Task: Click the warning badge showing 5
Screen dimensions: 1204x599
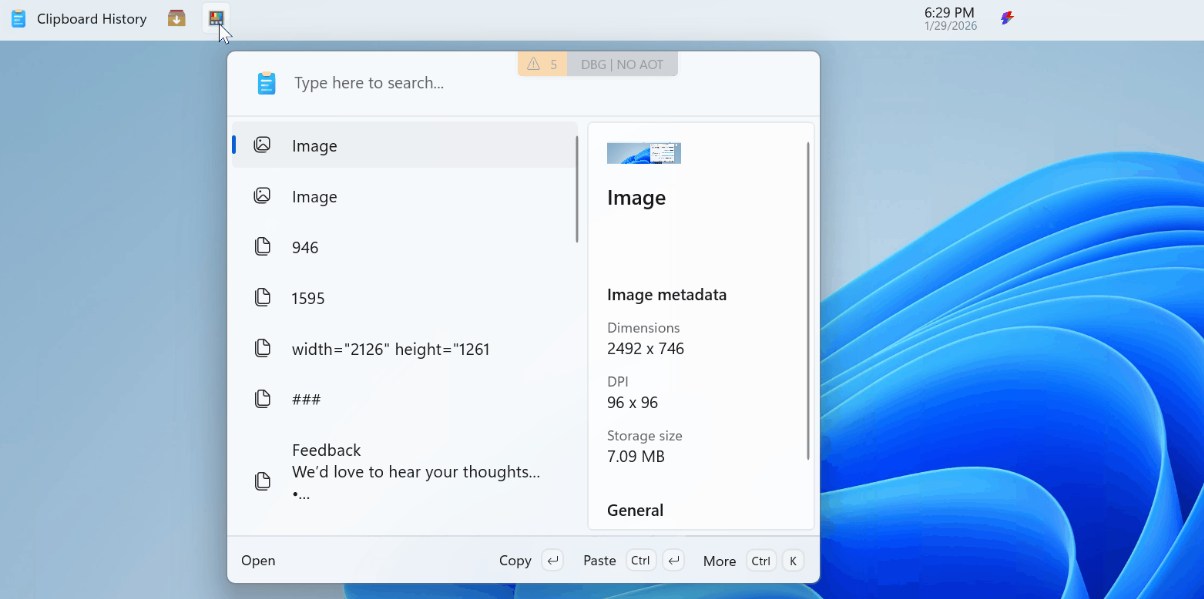Action: [542, 64]
